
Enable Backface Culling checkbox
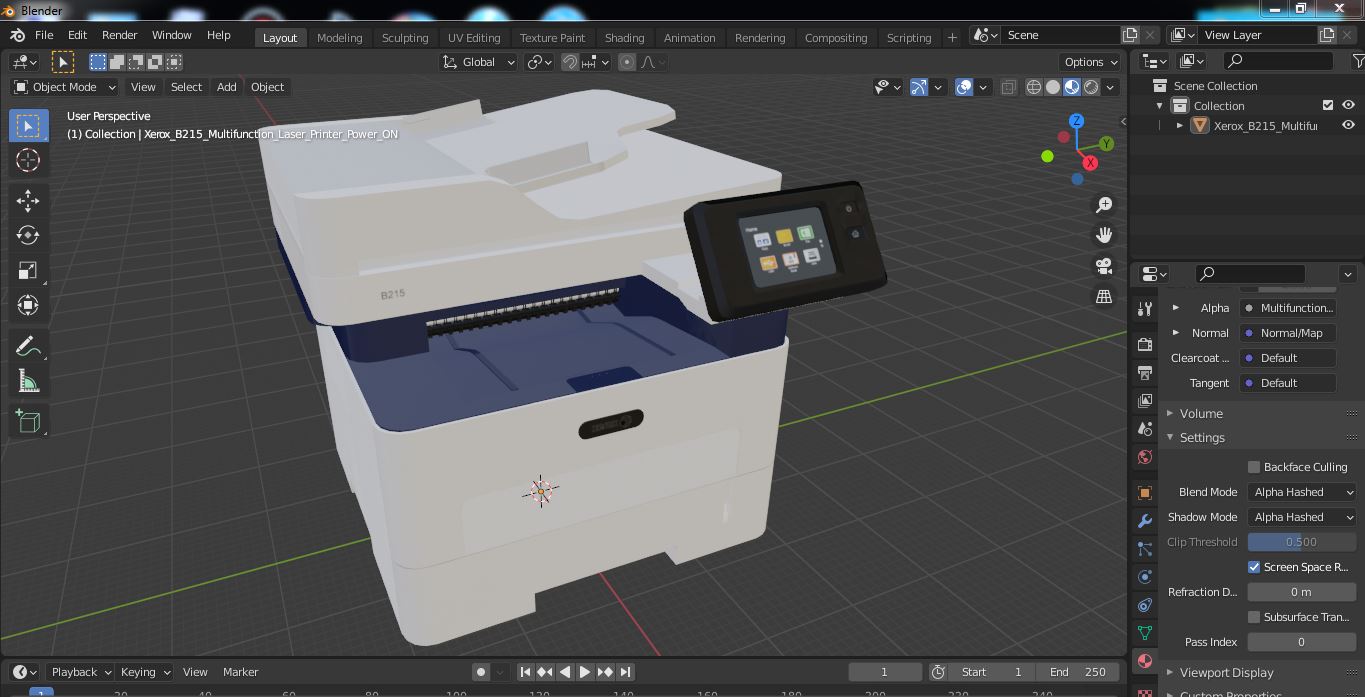pos(1254,467)
